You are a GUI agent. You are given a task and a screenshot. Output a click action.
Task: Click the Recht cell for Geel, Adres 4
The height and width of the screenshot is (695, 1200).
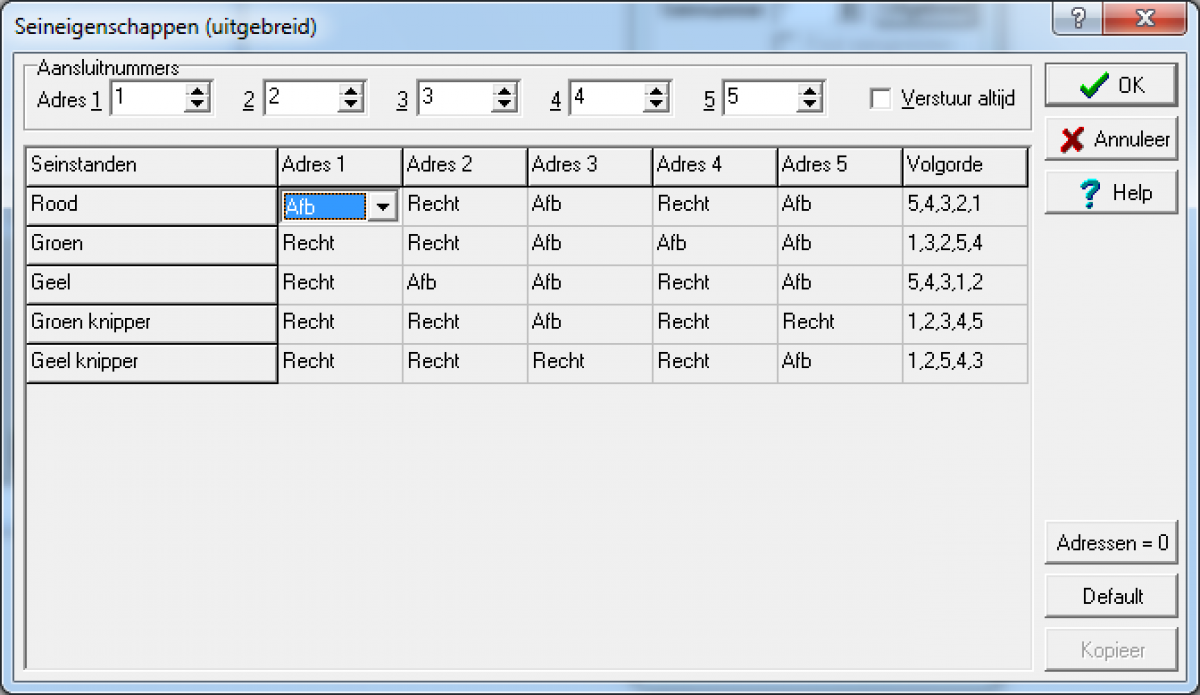715,284
